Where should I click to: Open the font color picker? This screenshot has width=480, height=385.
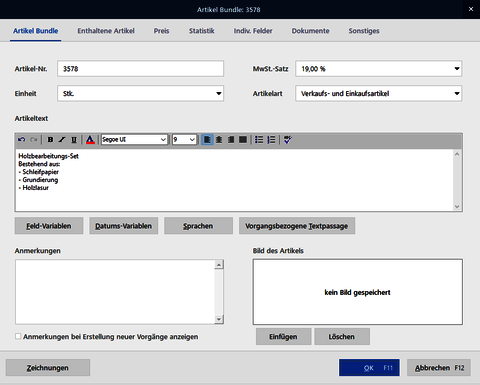90,140
